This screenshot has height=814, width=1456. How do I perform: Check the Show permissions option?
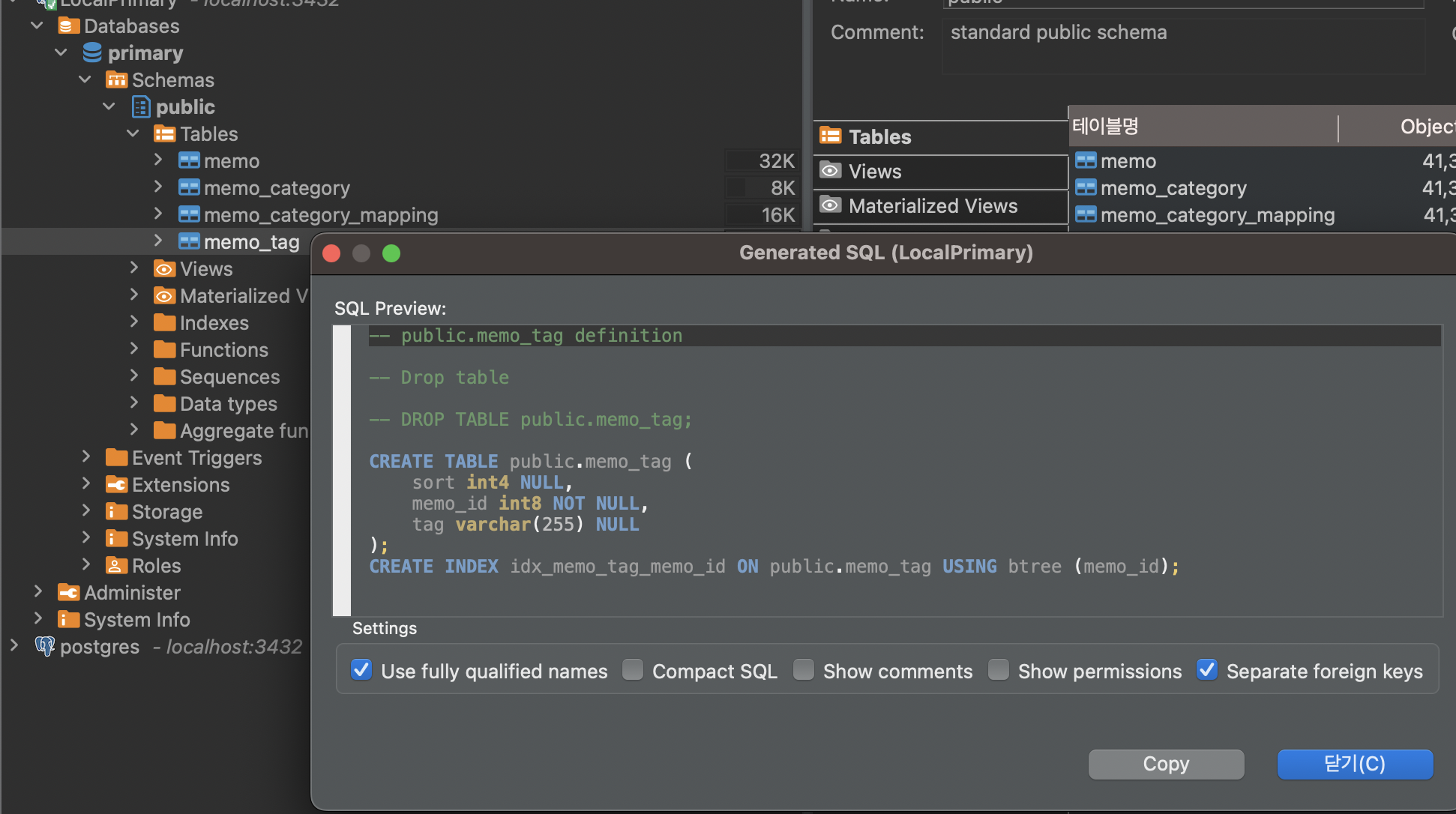pyautogui.click(x=999, y=670)
